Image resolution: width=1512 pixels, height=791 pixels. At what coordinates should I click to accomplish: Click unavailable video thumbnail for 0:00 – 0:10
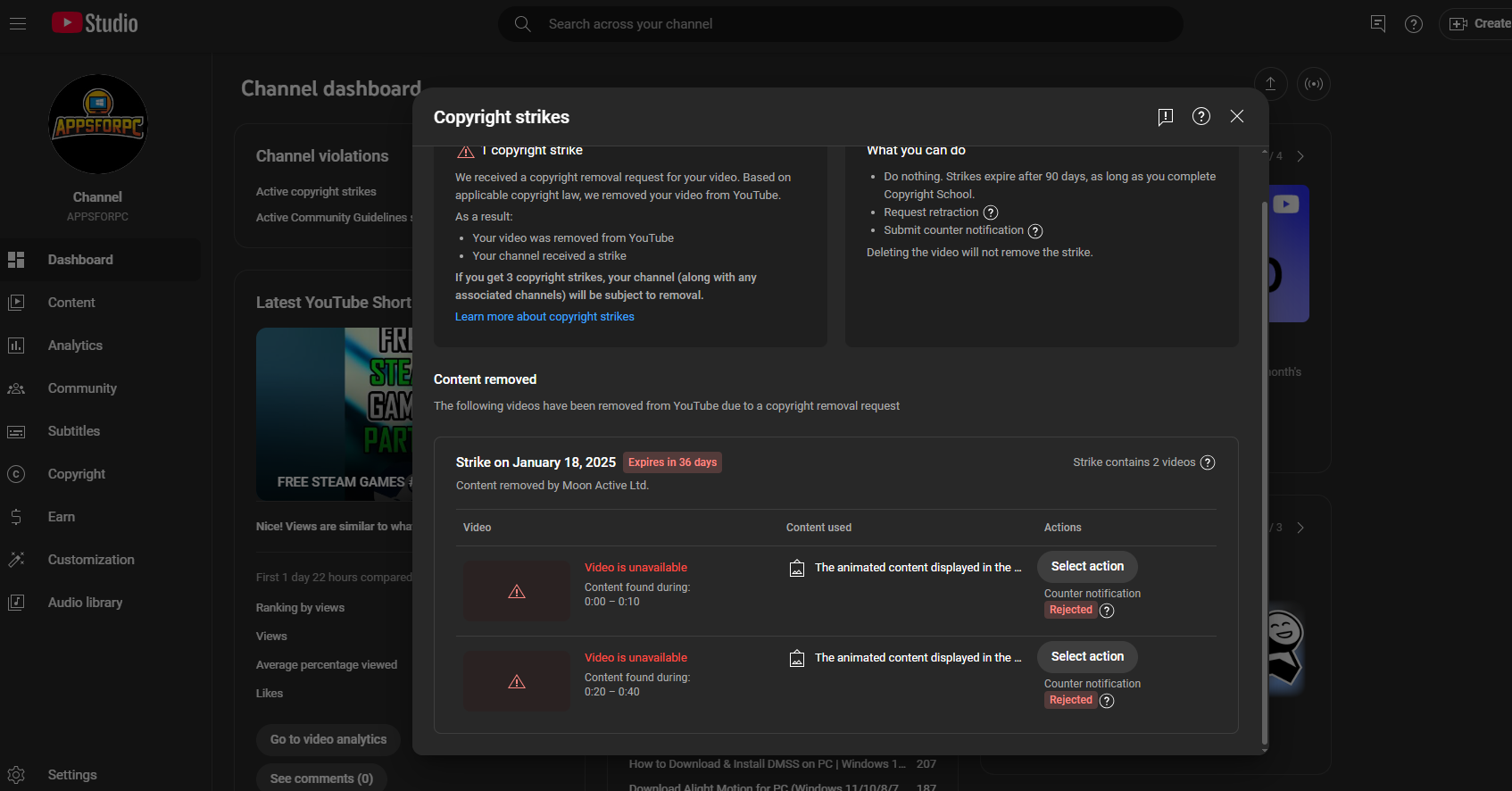point(517,591)
